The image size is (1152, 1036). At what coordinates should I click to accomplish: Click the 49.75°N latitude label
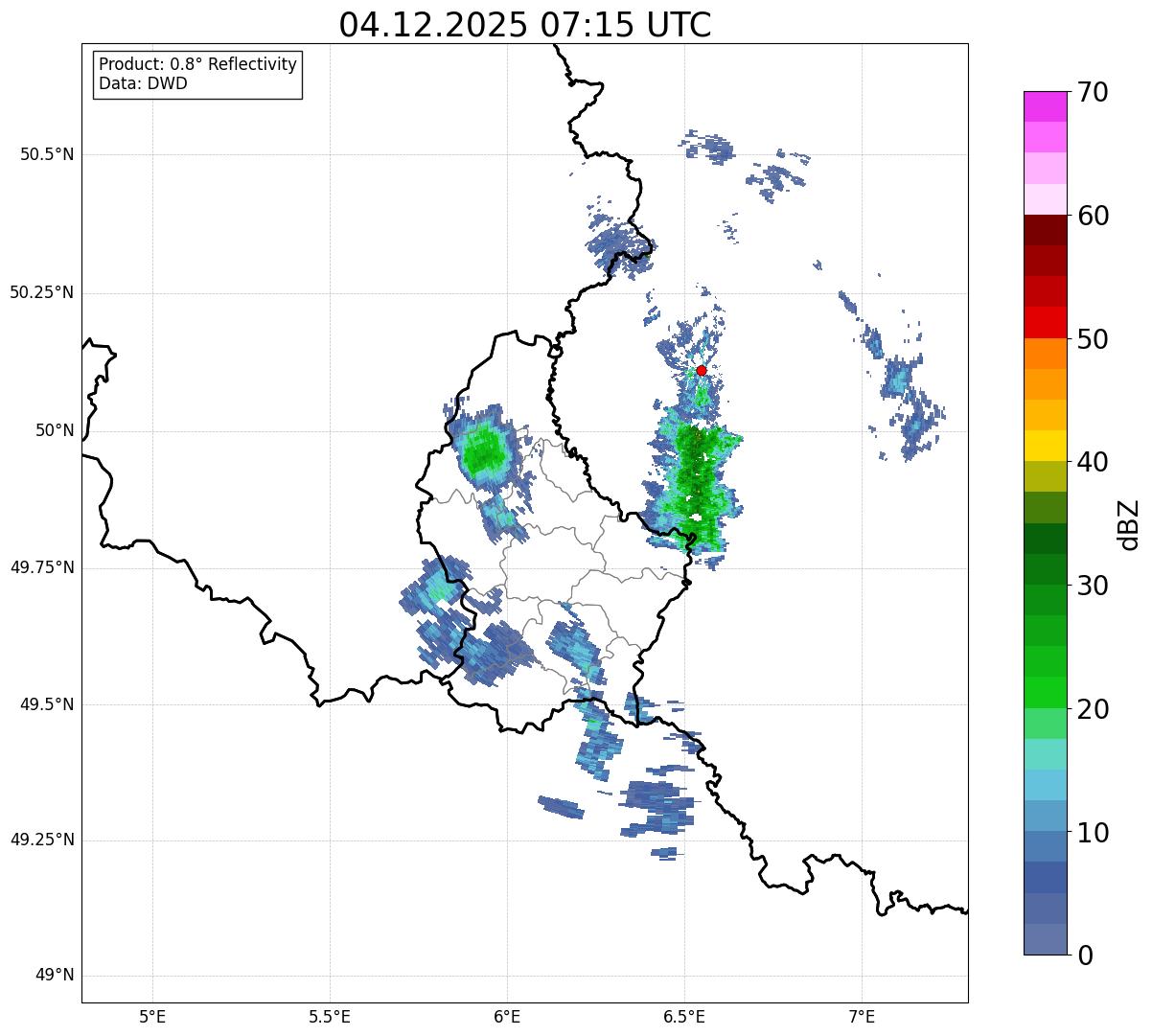click(x=41, y=567)
